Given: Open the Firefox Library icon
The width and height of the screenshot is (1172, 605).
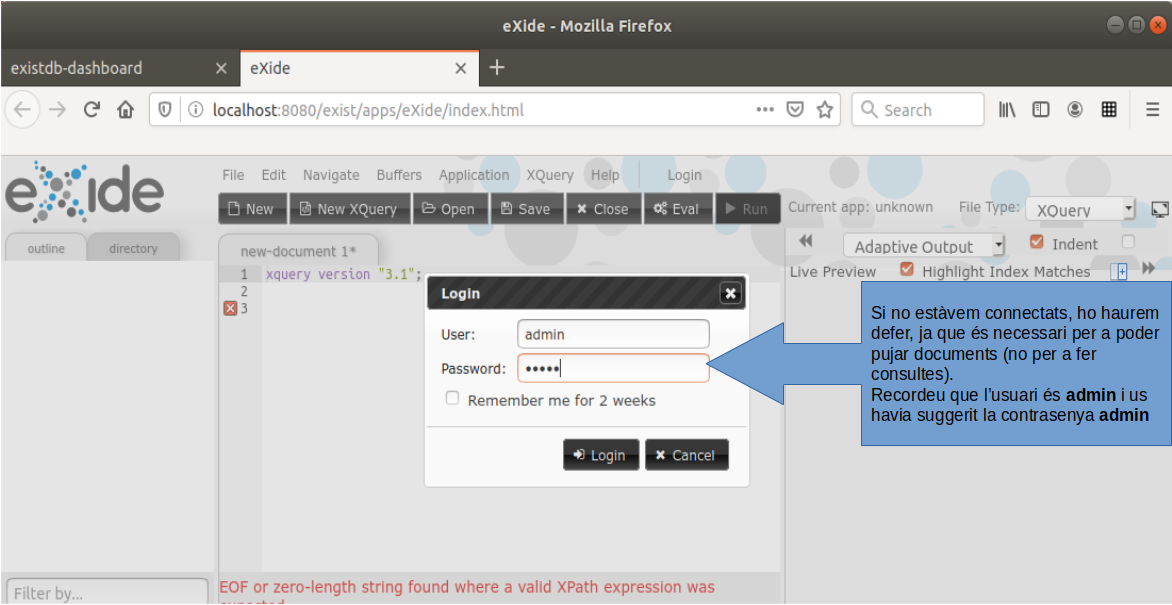Looking at the screenshot, I should 1008,110.
